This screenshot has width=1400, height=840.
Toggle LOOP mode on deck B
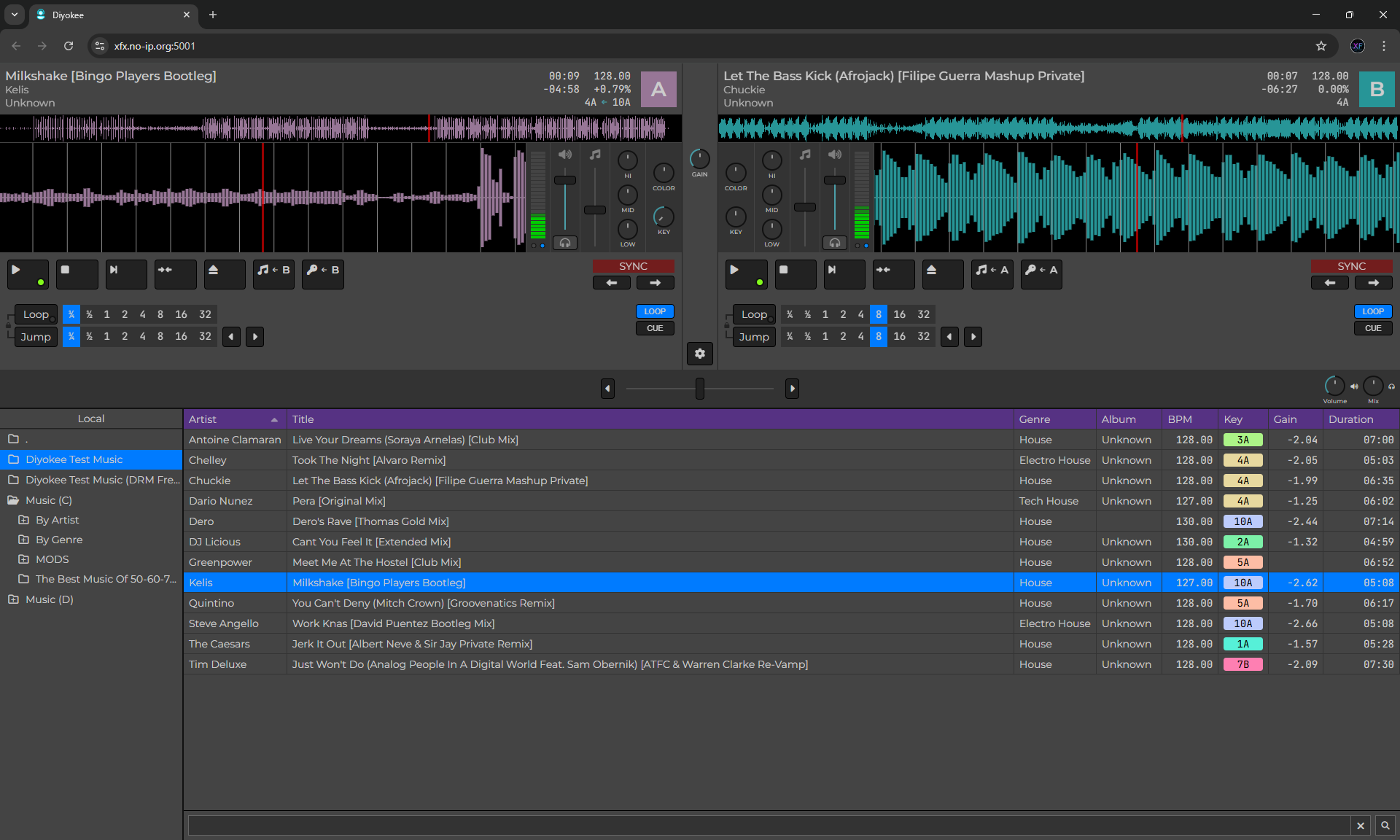tap(1372, 311)
